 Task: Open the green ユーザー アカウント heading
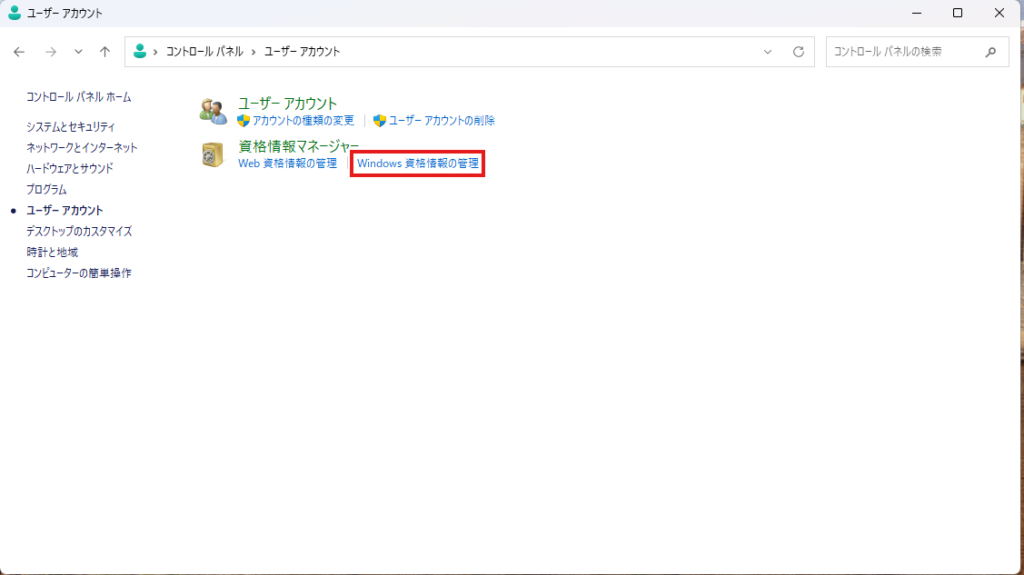pyautogui.click(x=287, y=103)
